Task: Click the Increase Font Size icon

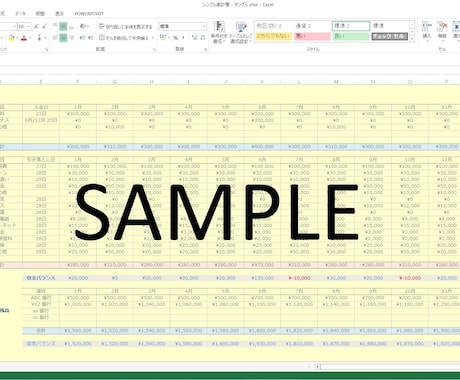Action: [x=37, y=26]
